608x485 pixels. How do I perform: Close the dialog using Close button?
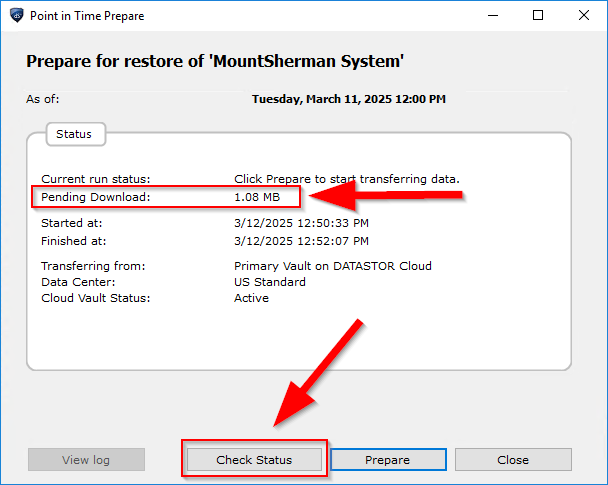[513, 460]
